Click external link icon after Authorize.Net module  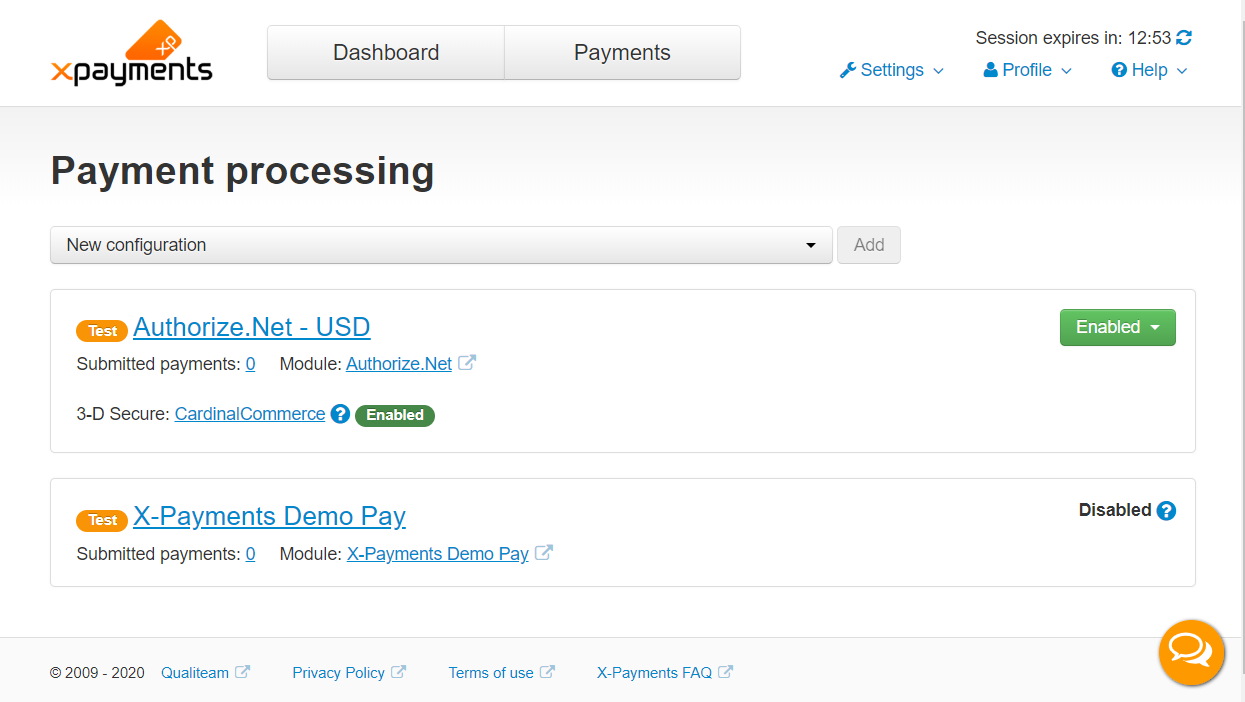467,363
